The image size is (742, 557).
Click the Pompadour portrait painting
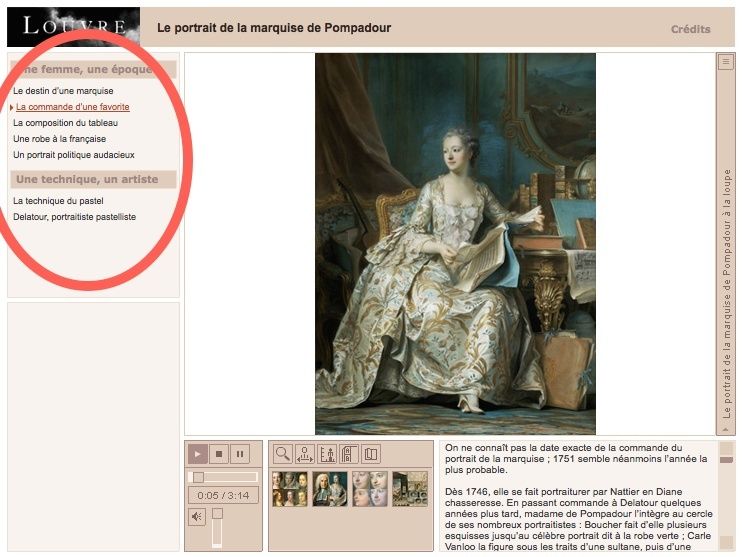click(x=455, y=244)
